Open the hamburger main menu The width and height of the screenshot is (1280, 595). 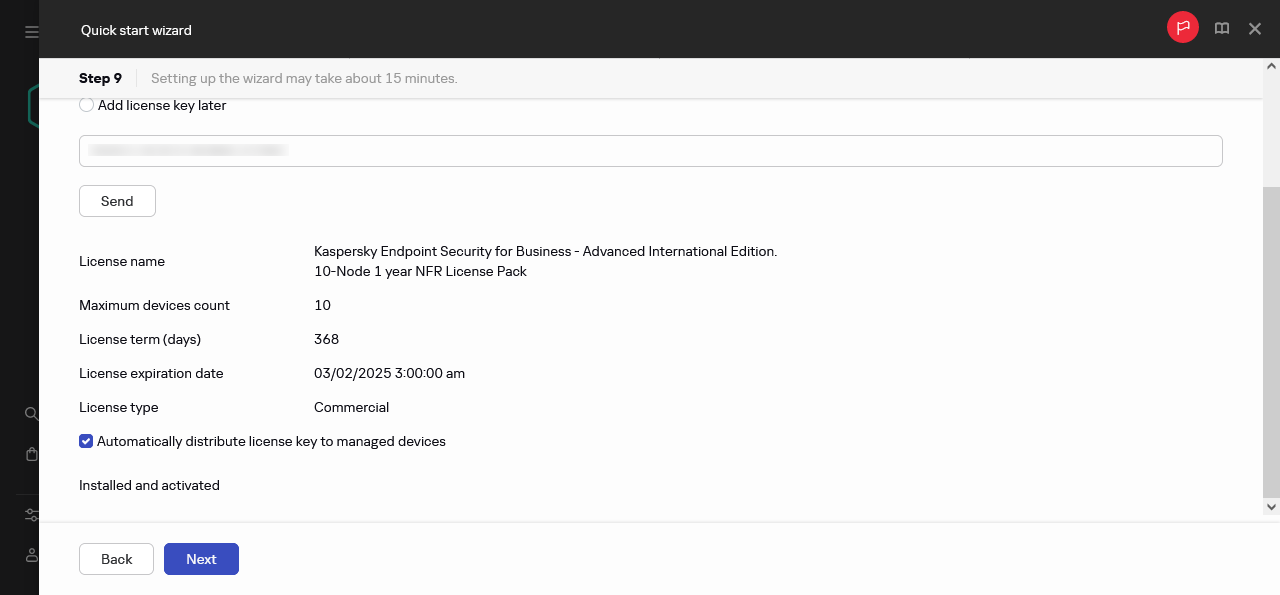tap(31, 32)
